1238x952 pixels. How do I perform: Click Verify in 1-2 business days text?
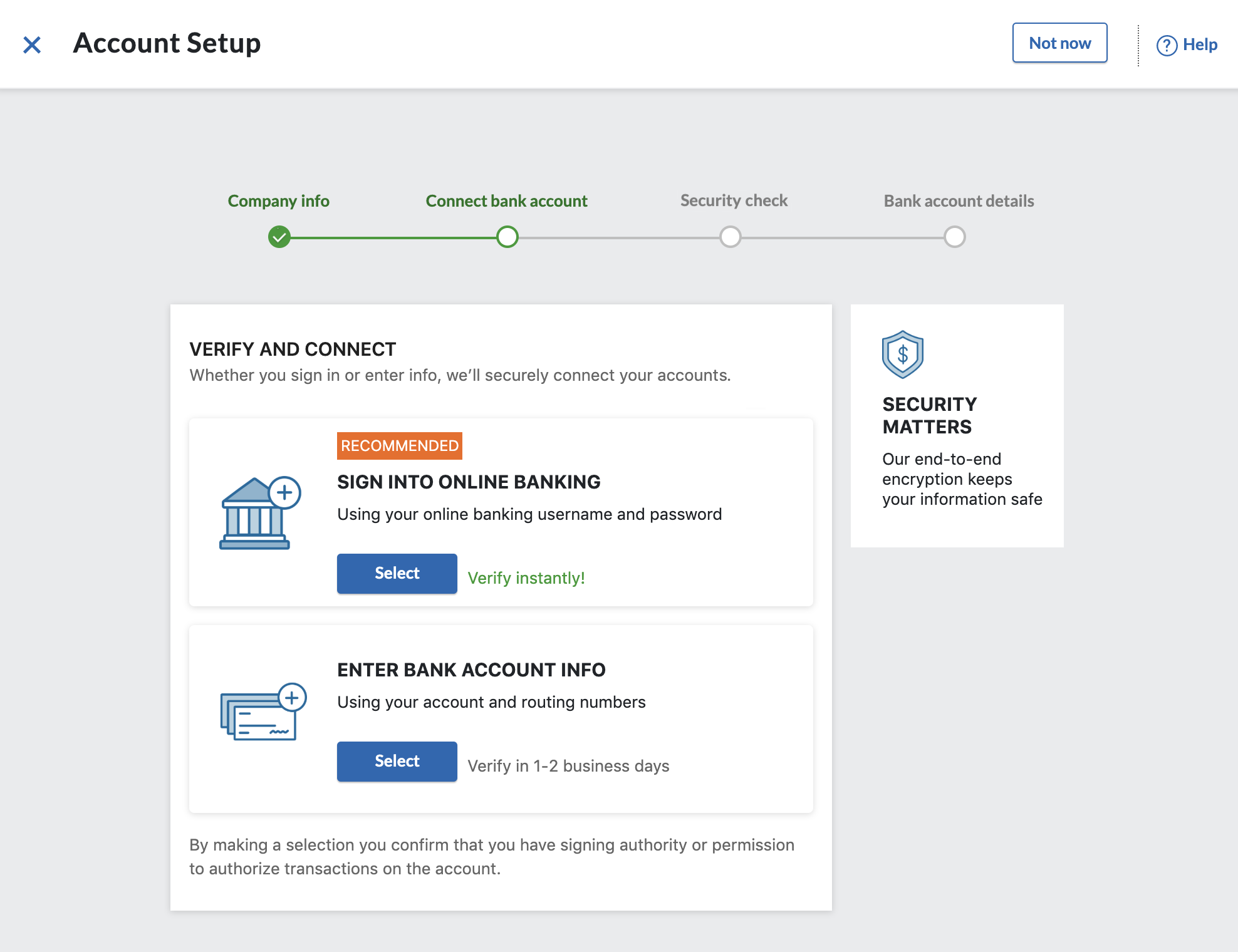pyautogui.click(x=568, y=766)
